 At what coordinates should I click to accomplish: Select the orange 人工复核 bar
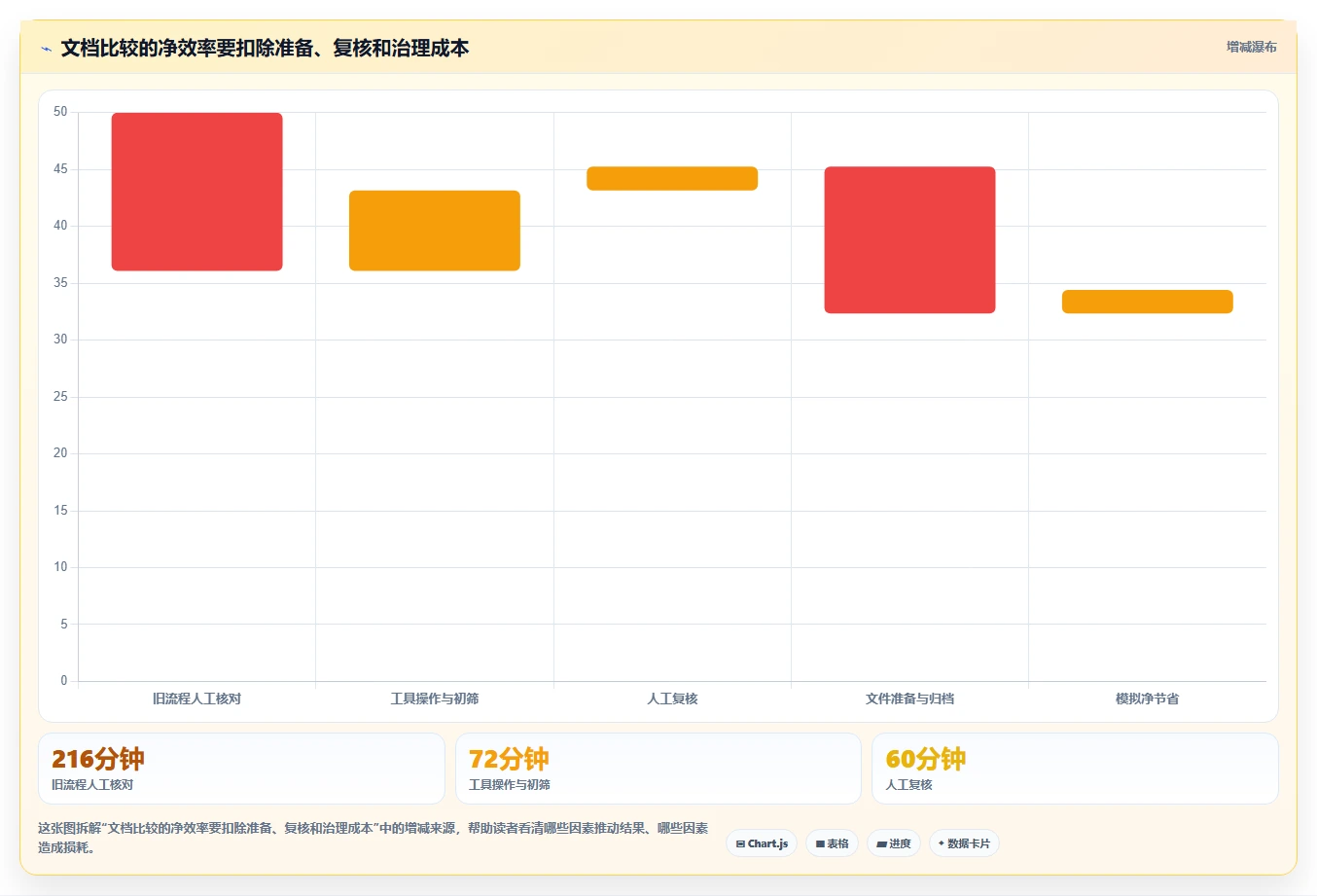click(672, 178)
